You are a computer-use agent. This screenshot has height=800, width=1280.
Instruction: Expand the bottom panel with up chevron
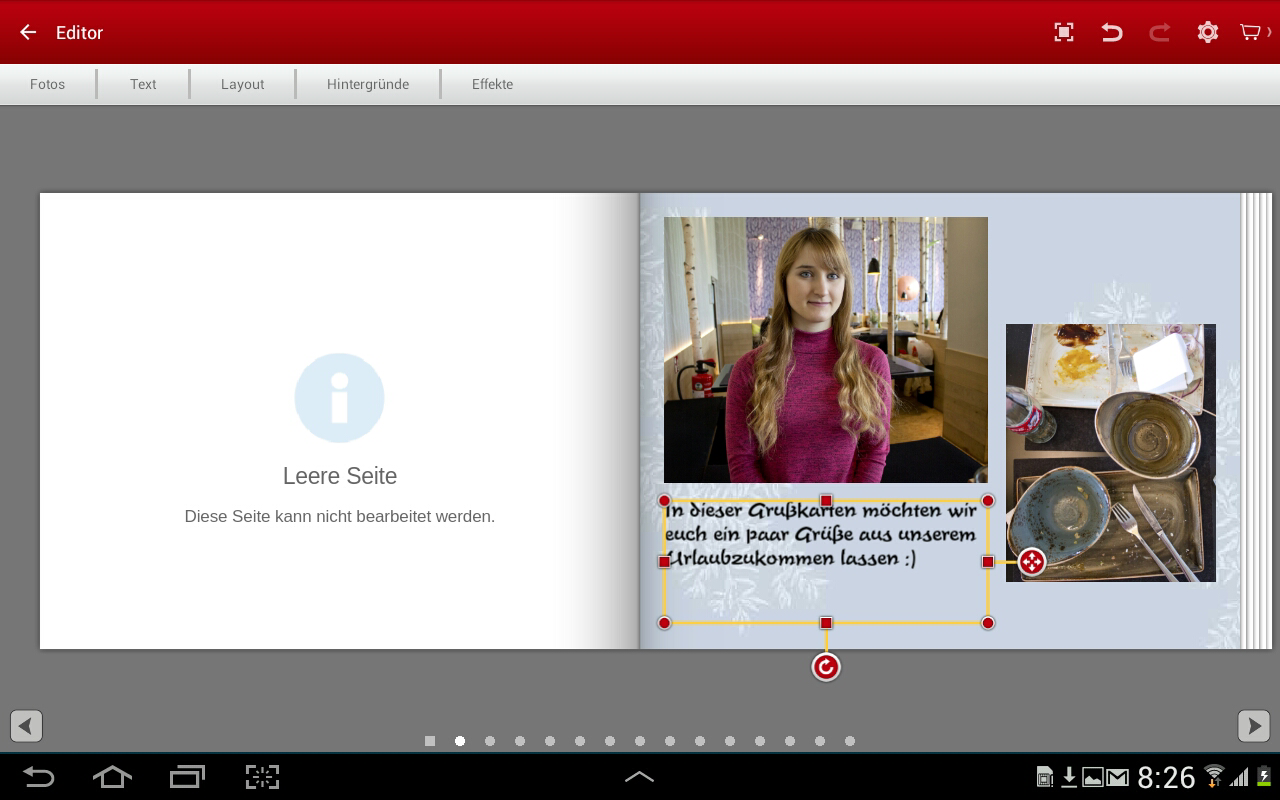coord(639,777)
